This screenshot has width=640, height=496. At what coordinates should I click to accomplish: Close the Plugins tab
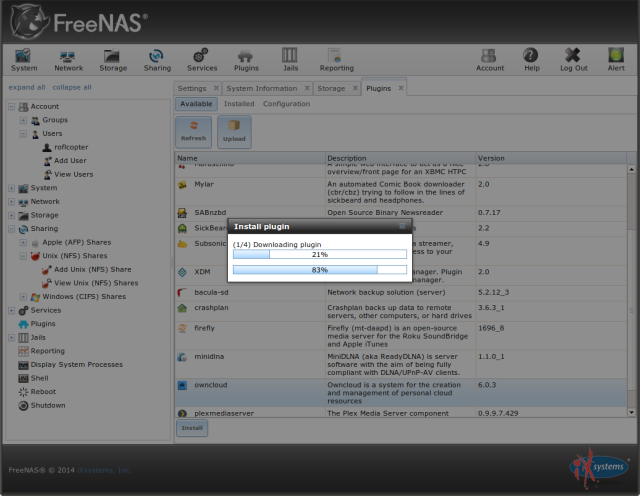click(x=401, y=88)
